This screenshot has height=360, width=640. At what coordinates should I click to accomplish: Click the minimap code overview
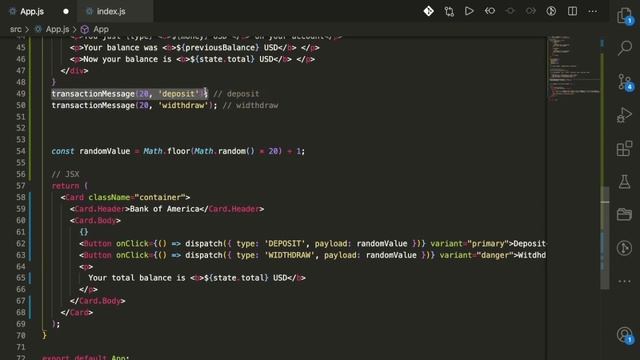(573, 69)
